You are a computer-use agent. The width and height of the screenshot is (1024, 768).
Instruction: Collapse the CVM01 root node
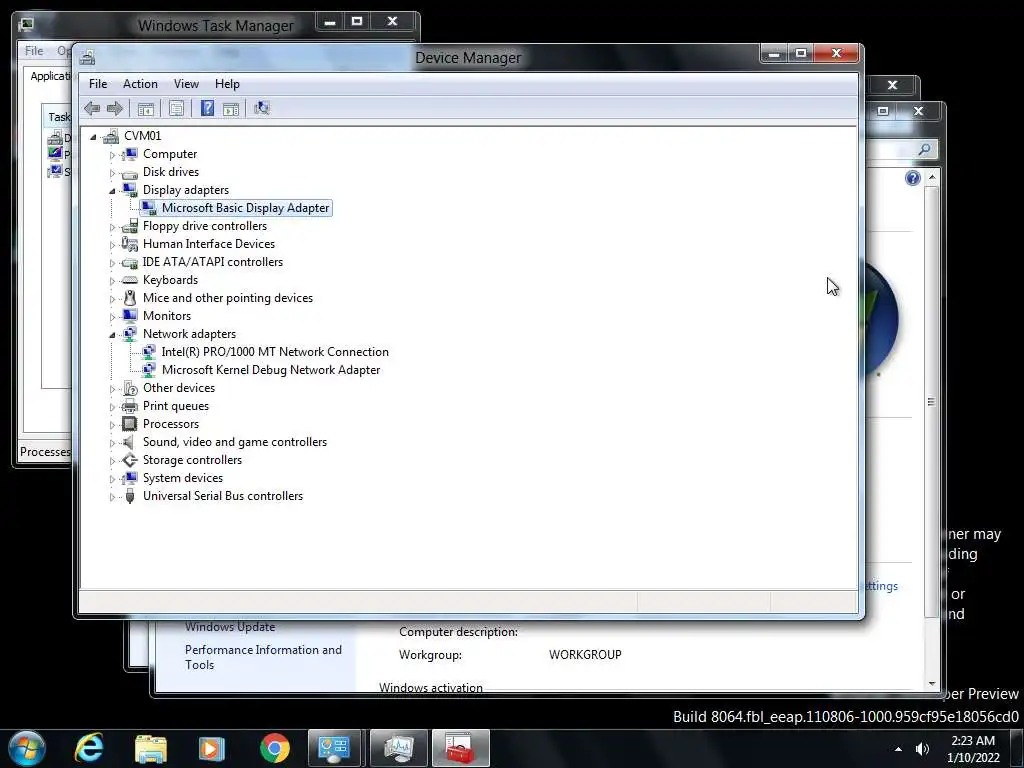coord(93,136)
